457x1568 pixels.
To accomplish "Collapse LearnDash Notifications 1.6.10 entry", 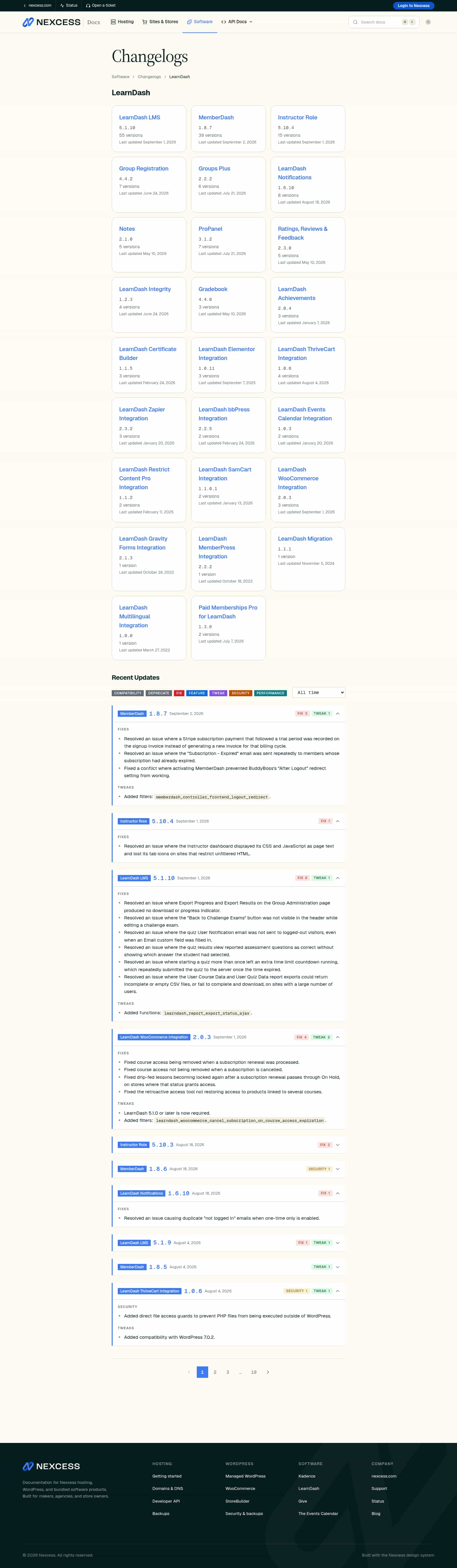I will pyautogui.click(x=338, y=1193).
